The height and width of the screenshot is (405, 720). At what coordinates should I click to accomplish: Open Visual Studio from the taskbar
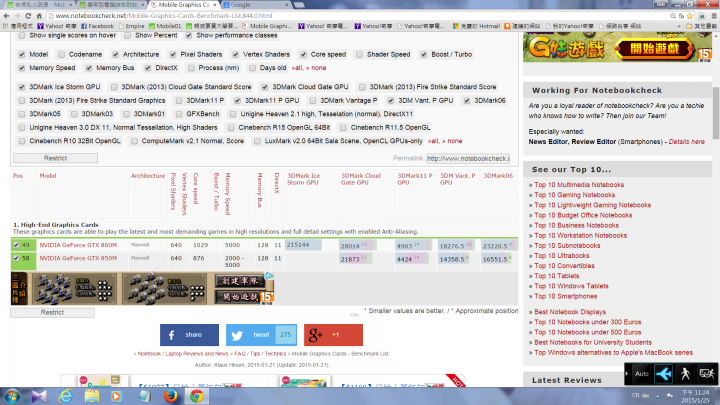pyautogui.click(x=39, y=396)
